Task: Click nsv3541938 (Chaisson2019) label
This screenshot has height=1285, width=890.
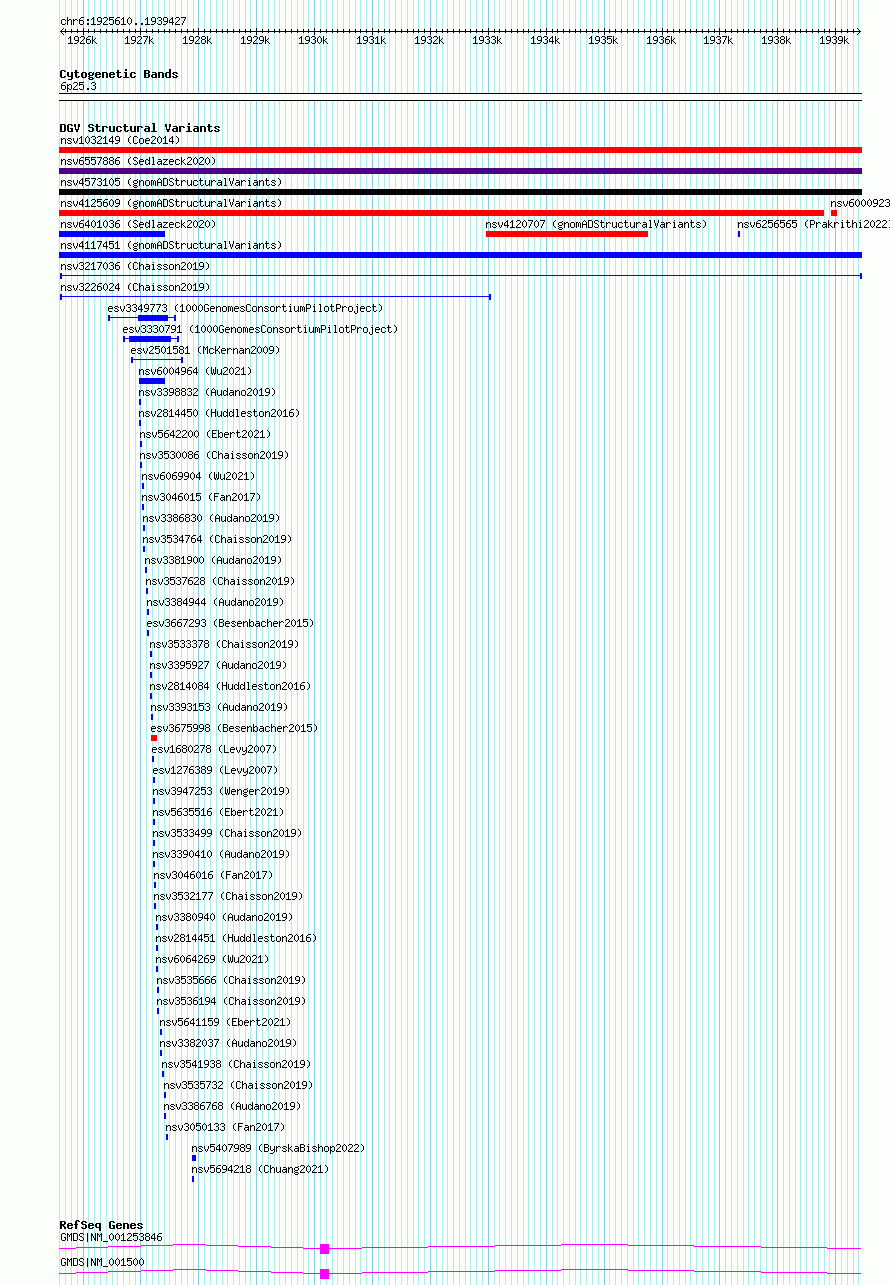Action: coord(236,1064)
